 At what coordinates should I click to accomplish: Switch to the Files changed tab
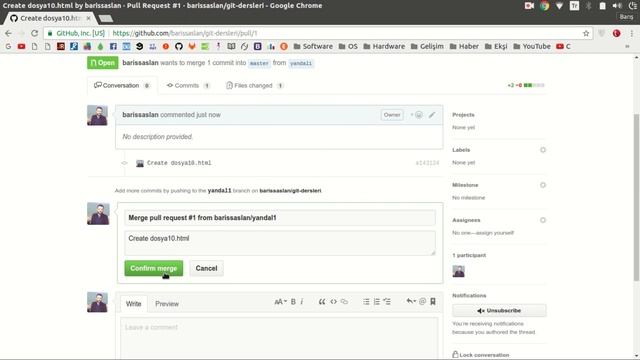click(254, 85)
